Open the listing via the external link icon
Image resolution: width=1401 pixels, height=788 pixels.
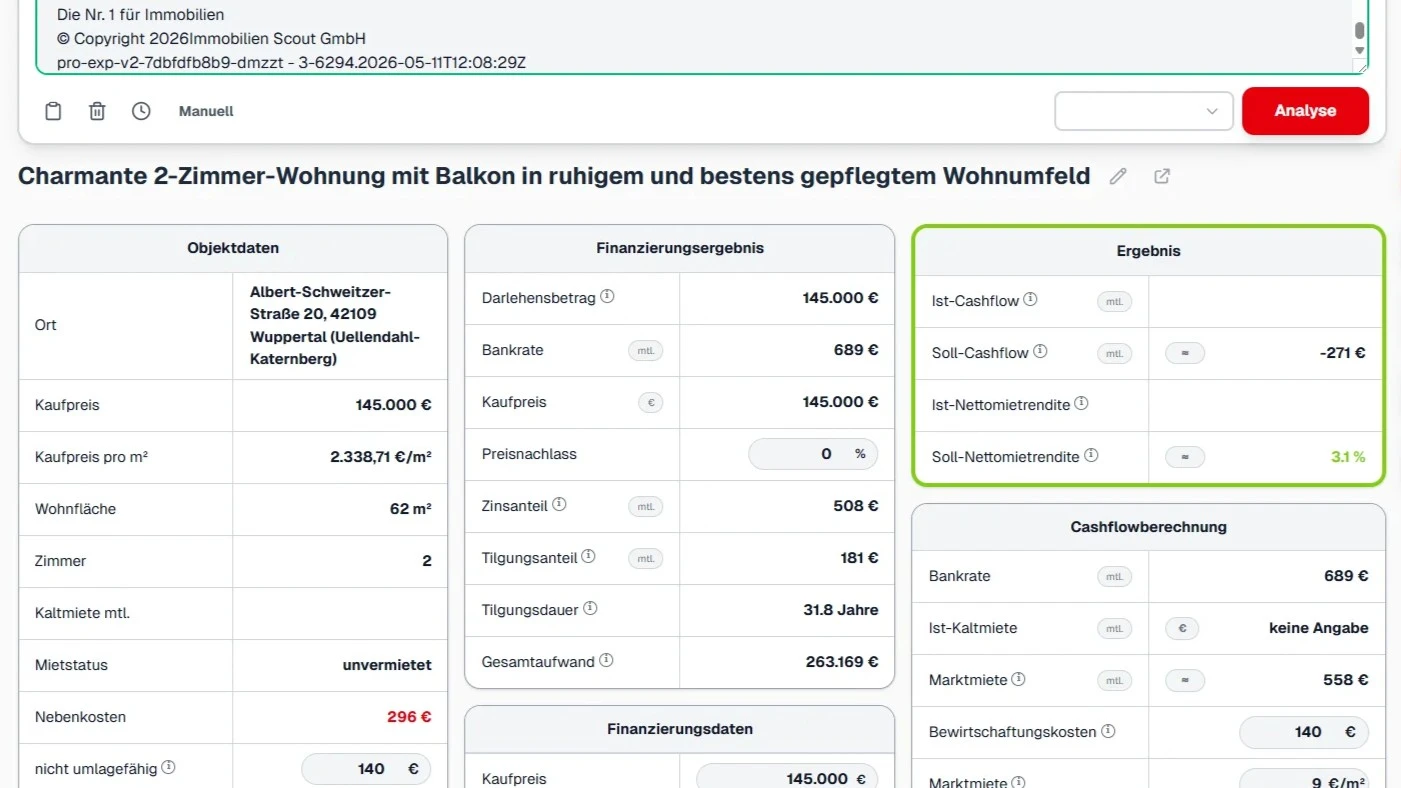click(x=1162, y=176)
